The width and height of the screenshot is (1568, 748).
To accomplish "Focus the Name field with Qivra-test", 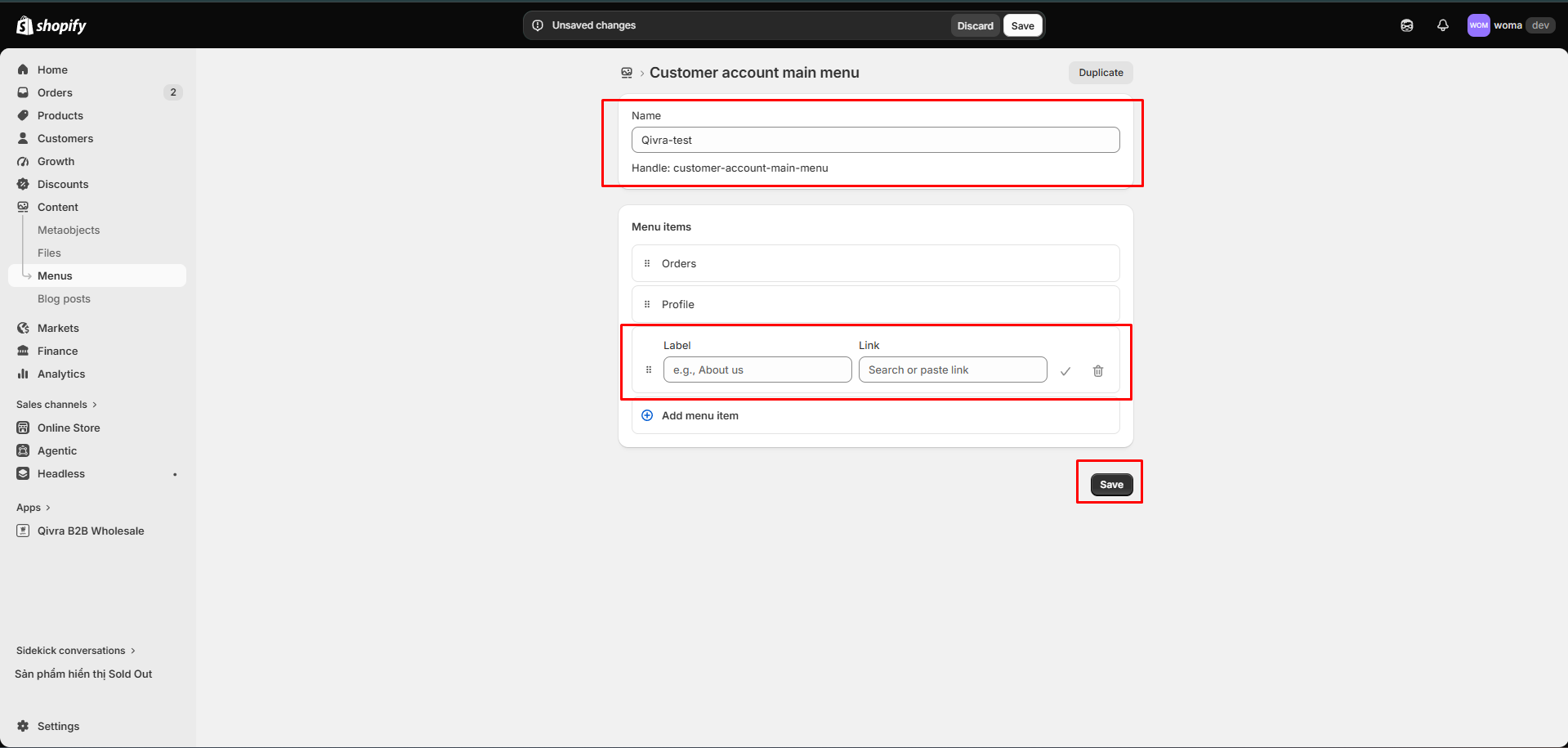I will pyautogui.click(x=875, y=140).
